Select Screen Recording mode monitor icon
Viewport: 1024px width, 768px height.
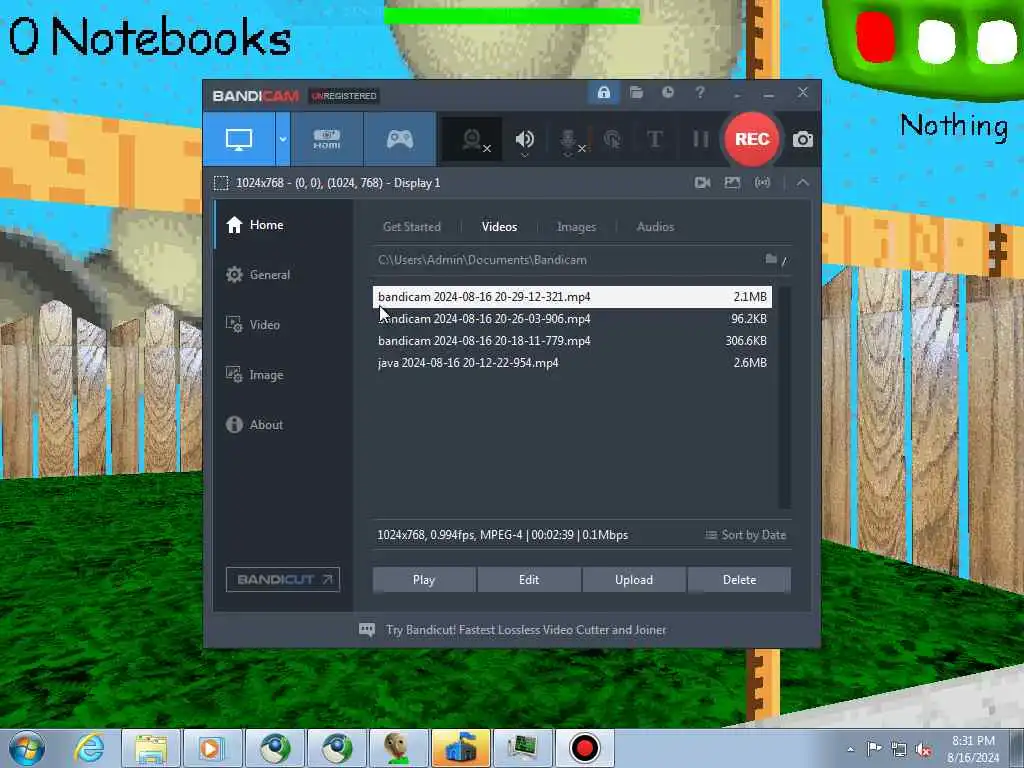point(239,139)
